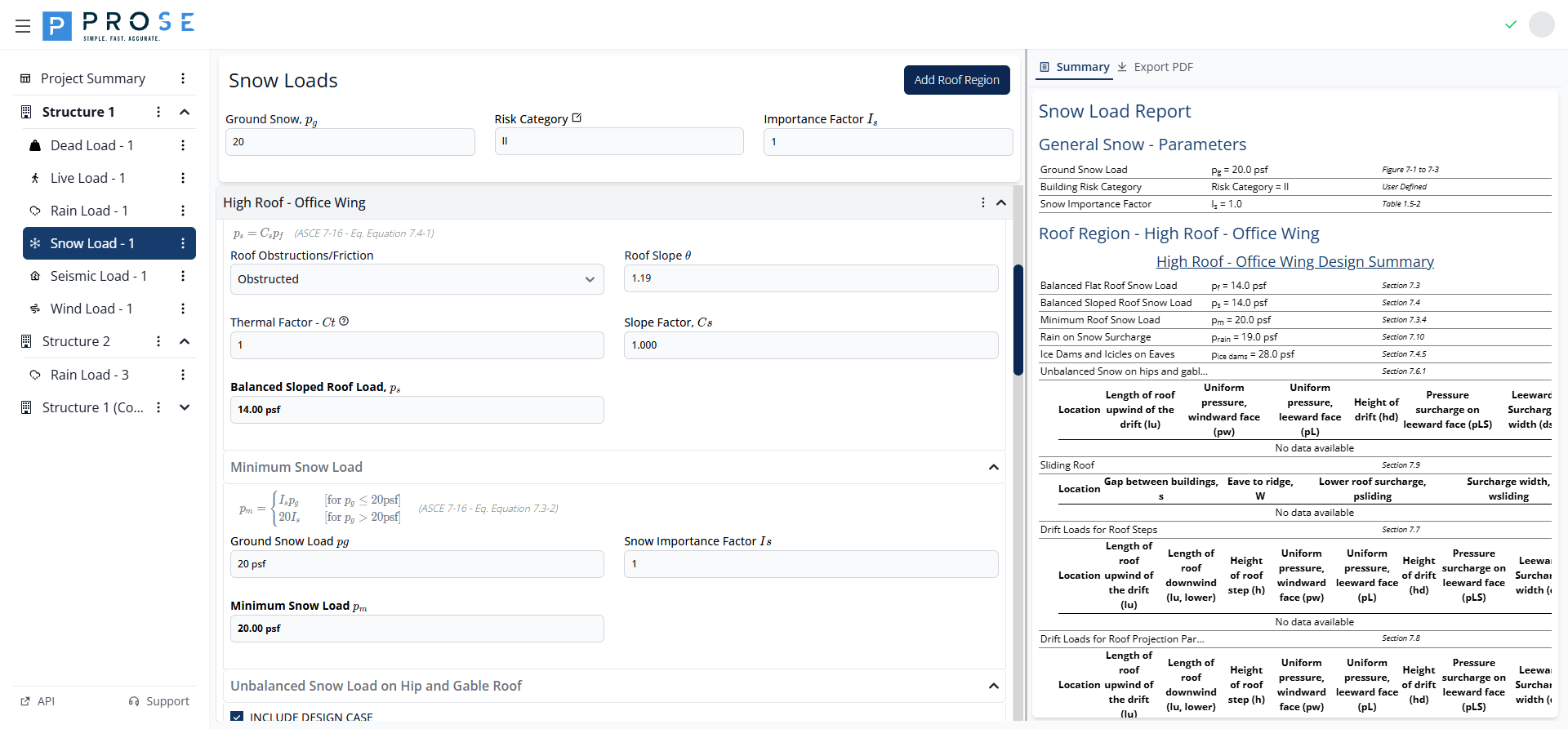The height and width of the screenshot is (729, 1568).
Task: Click the vertical scrollbar in form panel
Action: coord(1018,320)
